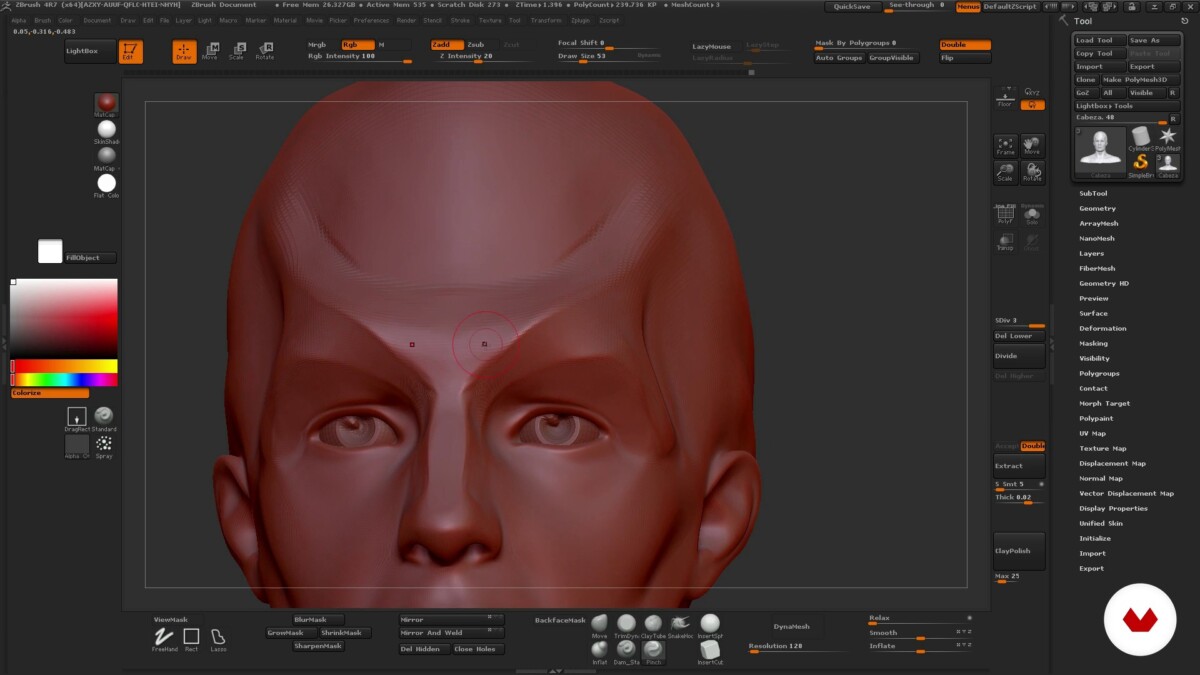
Task: Click the Cabeza tool thumbnail
Action: click(x=1100, y=150)
